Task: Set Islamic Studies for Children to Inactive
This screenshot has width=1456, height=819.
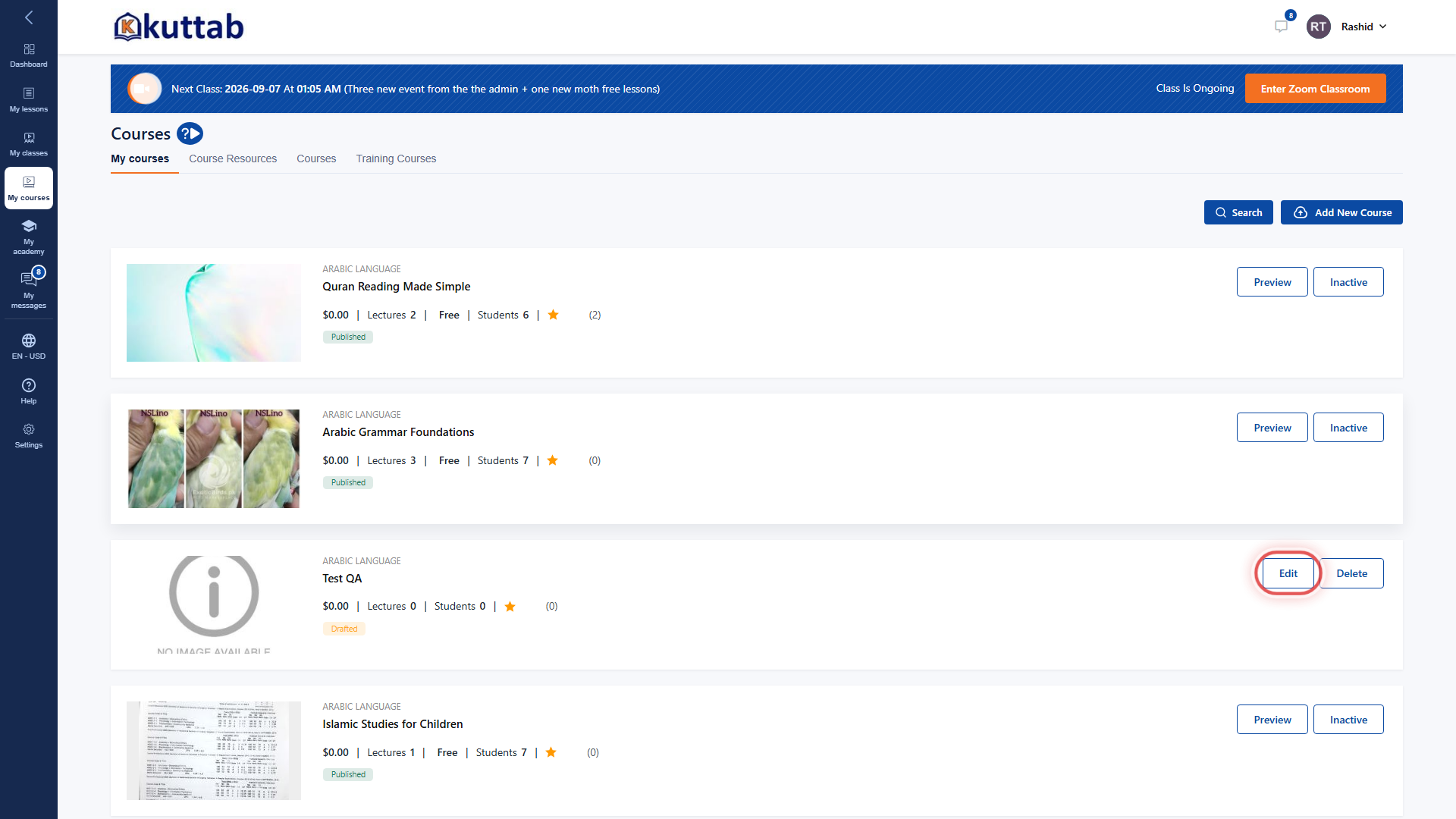Action: [x=1348, y=720]
